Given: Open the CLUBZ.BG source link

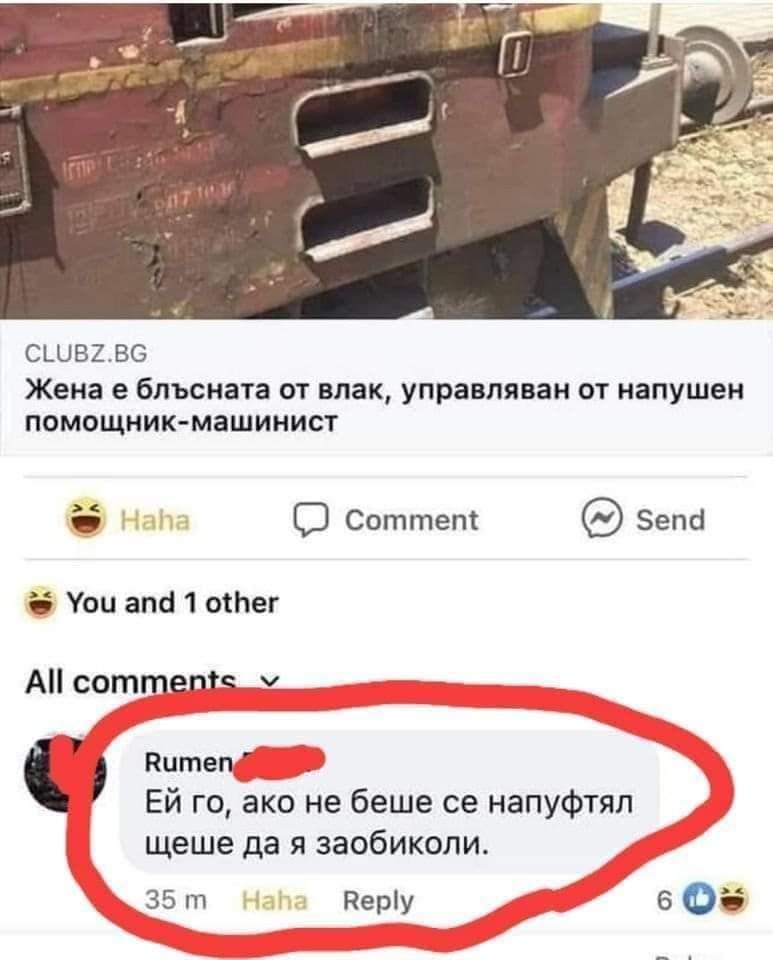Looking at the screenshot, I should 86,353.
